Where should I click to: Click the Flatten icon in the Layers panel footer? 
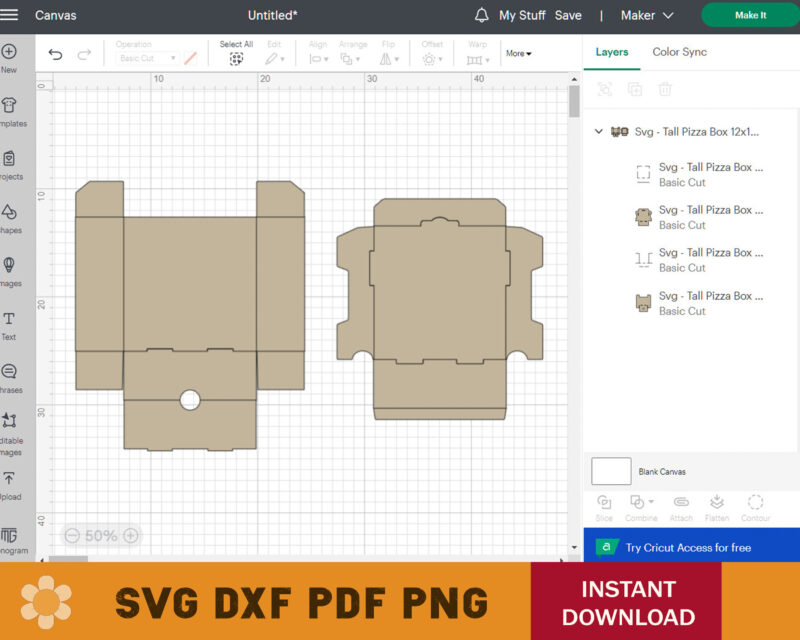tap(717, 505)
